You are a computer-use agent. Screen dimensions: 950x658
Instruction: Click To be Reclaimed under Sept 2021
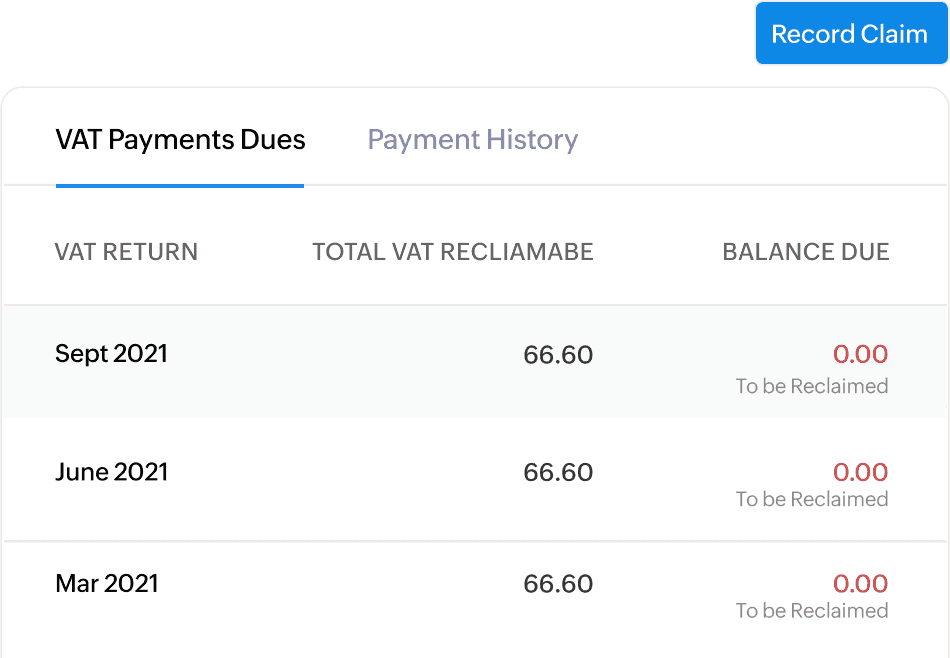pyautogui.click(x=812, y=386)
